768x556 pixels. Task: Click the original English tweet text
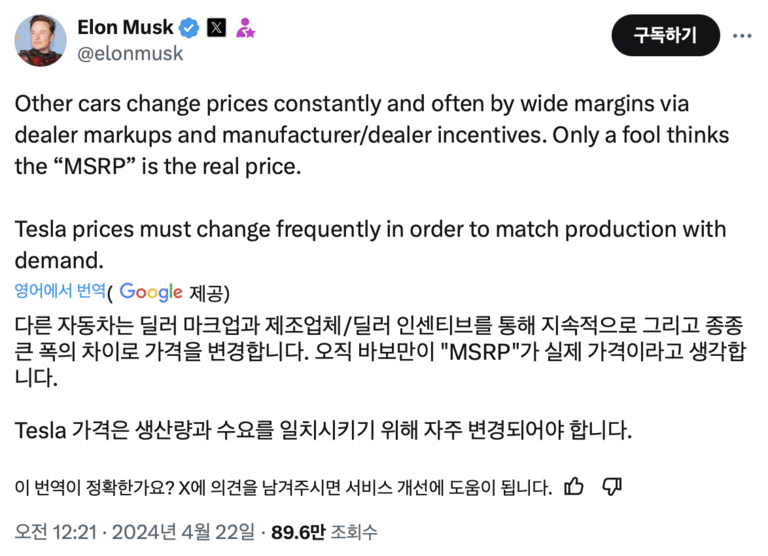click(x=372, y=182)
